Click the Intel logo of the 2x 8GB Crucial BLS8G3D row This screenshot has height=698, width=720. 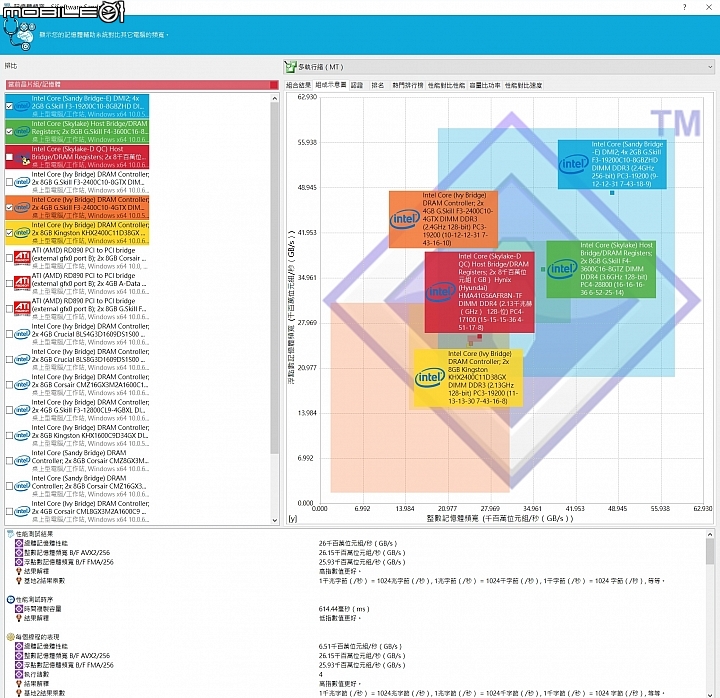pos(22,360)
